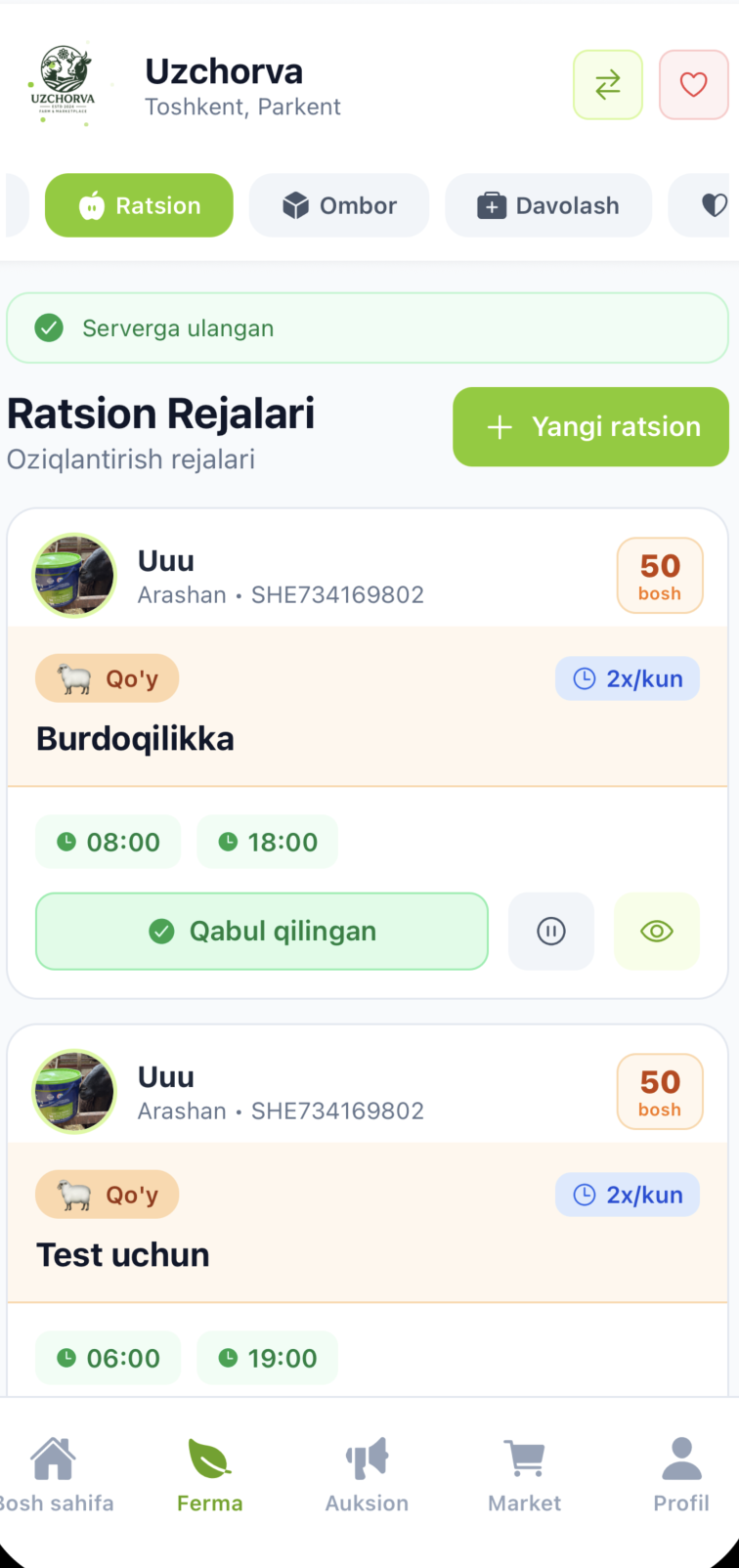The width and height of the screenshot is (739, 1568).
Task: Open the Profil person icon
Action: point(681,1473)
